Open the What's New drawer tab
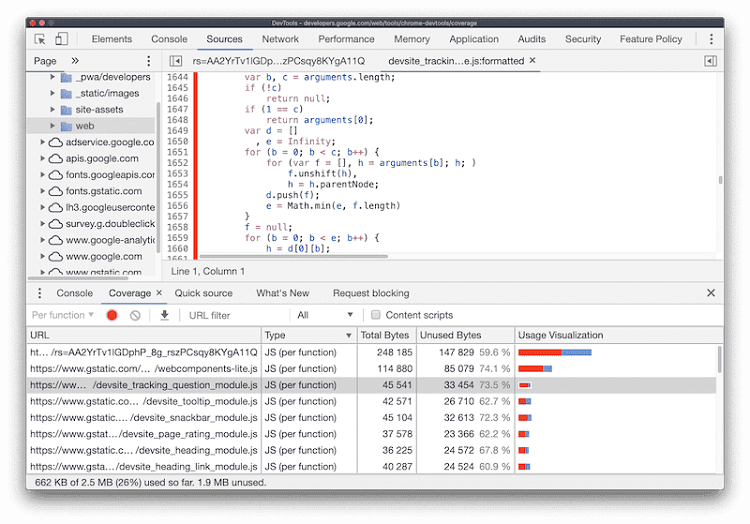 coord(283,293)
